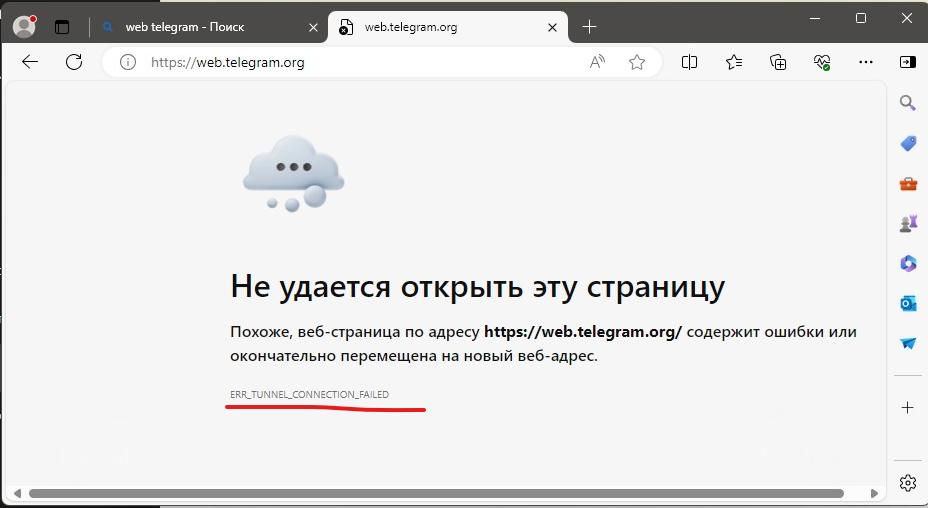This screenshot has width=928, height=508.
Task: Click the scrollbar right arrow
Action: [874, 493]
